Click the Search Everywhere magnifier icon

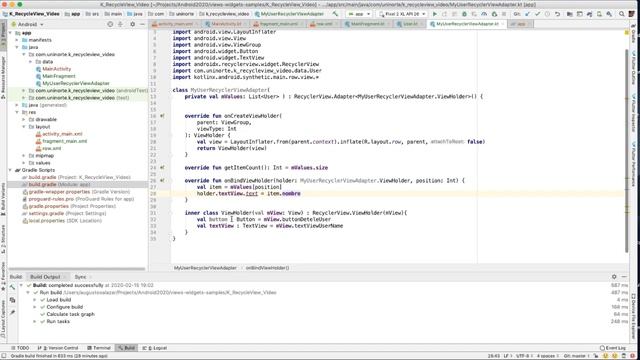[622, 14]
